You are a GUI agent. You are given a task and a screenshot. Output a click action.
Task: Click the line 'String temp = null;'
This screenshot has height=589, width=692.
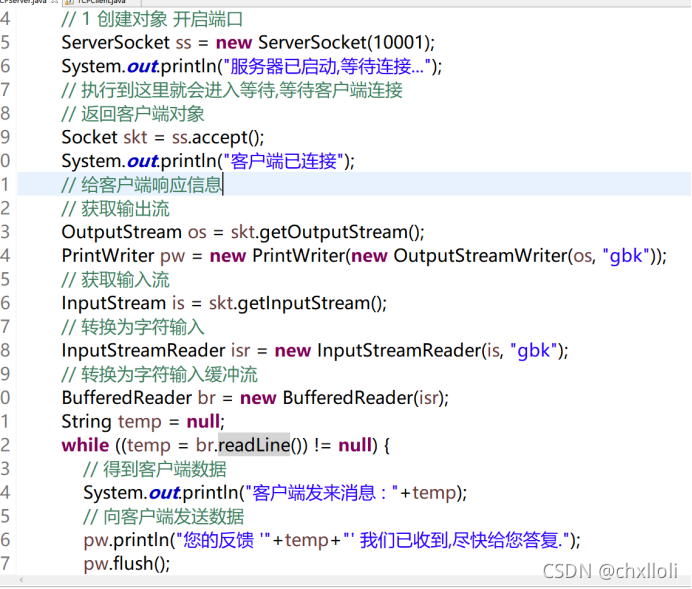pyautogui.click(x=143, y=422)
